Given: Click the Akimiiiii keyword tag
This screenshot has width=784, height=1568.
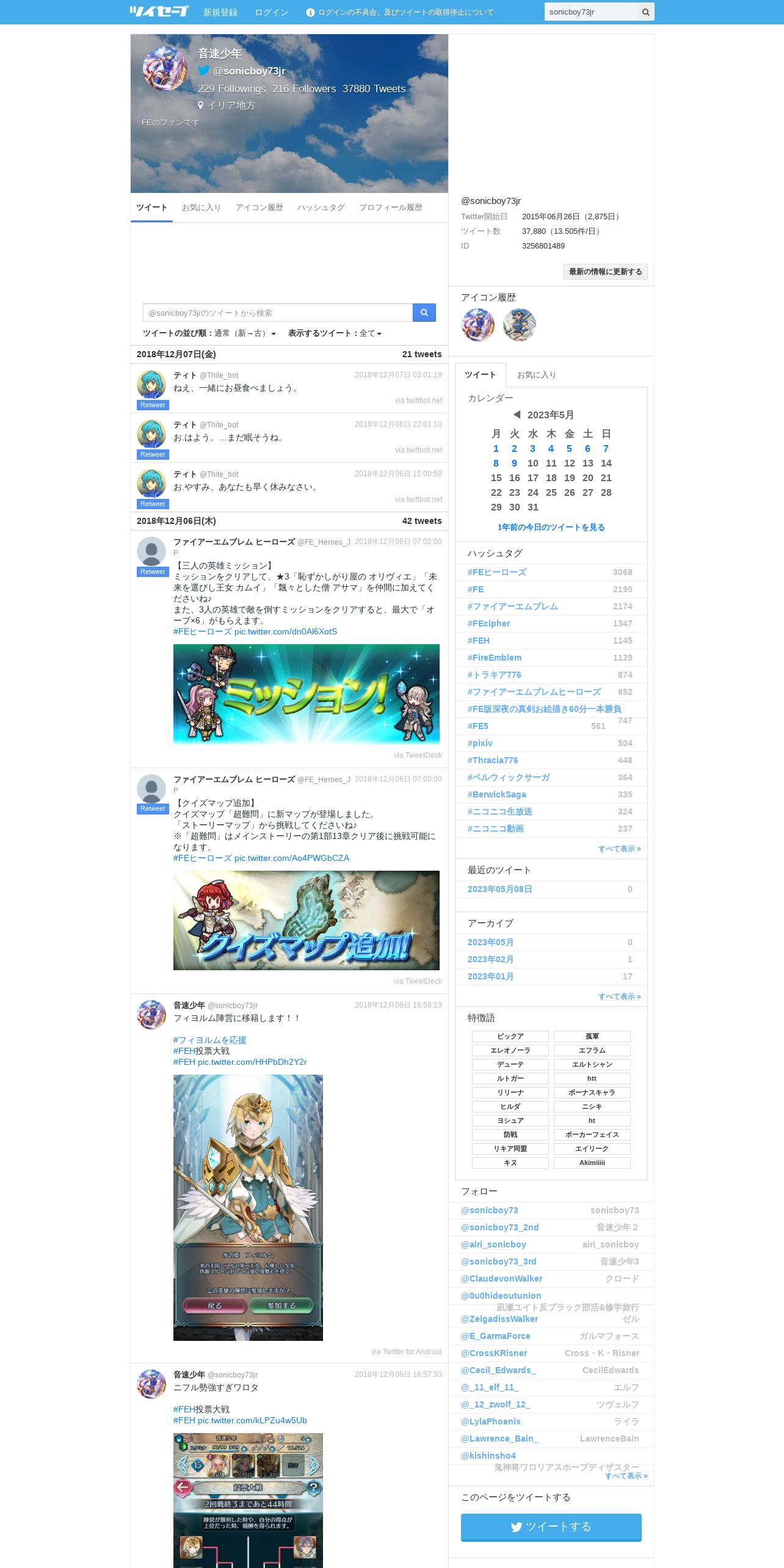Looking at the screenshot, I should (592, 1163).
